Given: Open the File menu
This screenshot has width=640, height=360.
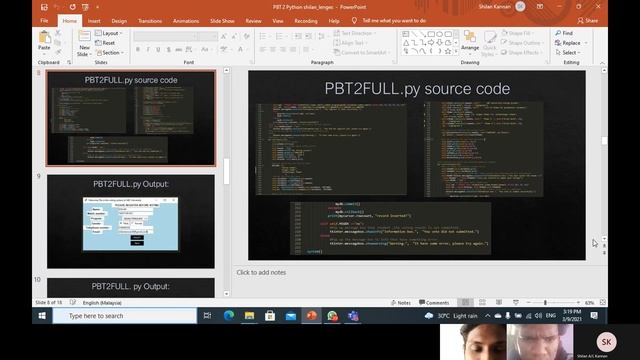Looking at the screenshot, I should click(x=44, y=21).
